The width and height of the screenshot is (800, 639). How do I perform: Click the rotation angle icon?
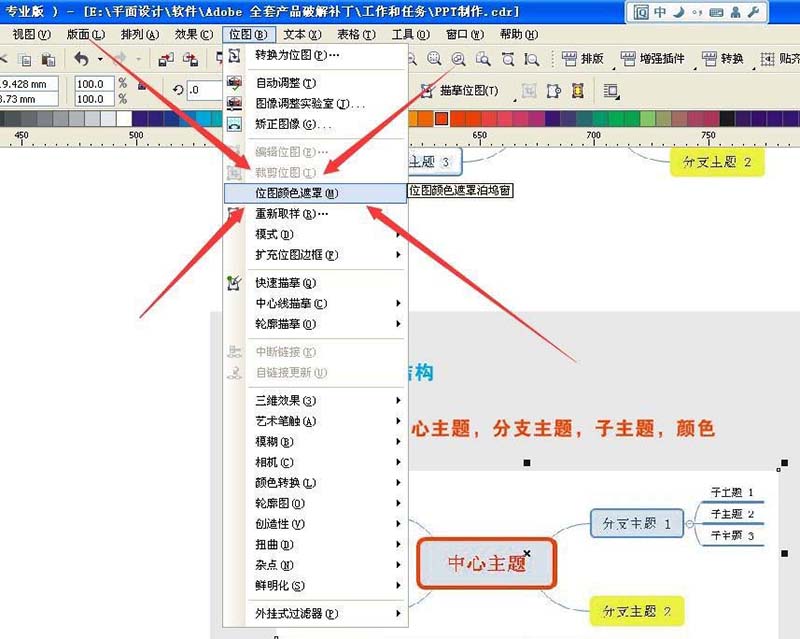coord(178,90)
